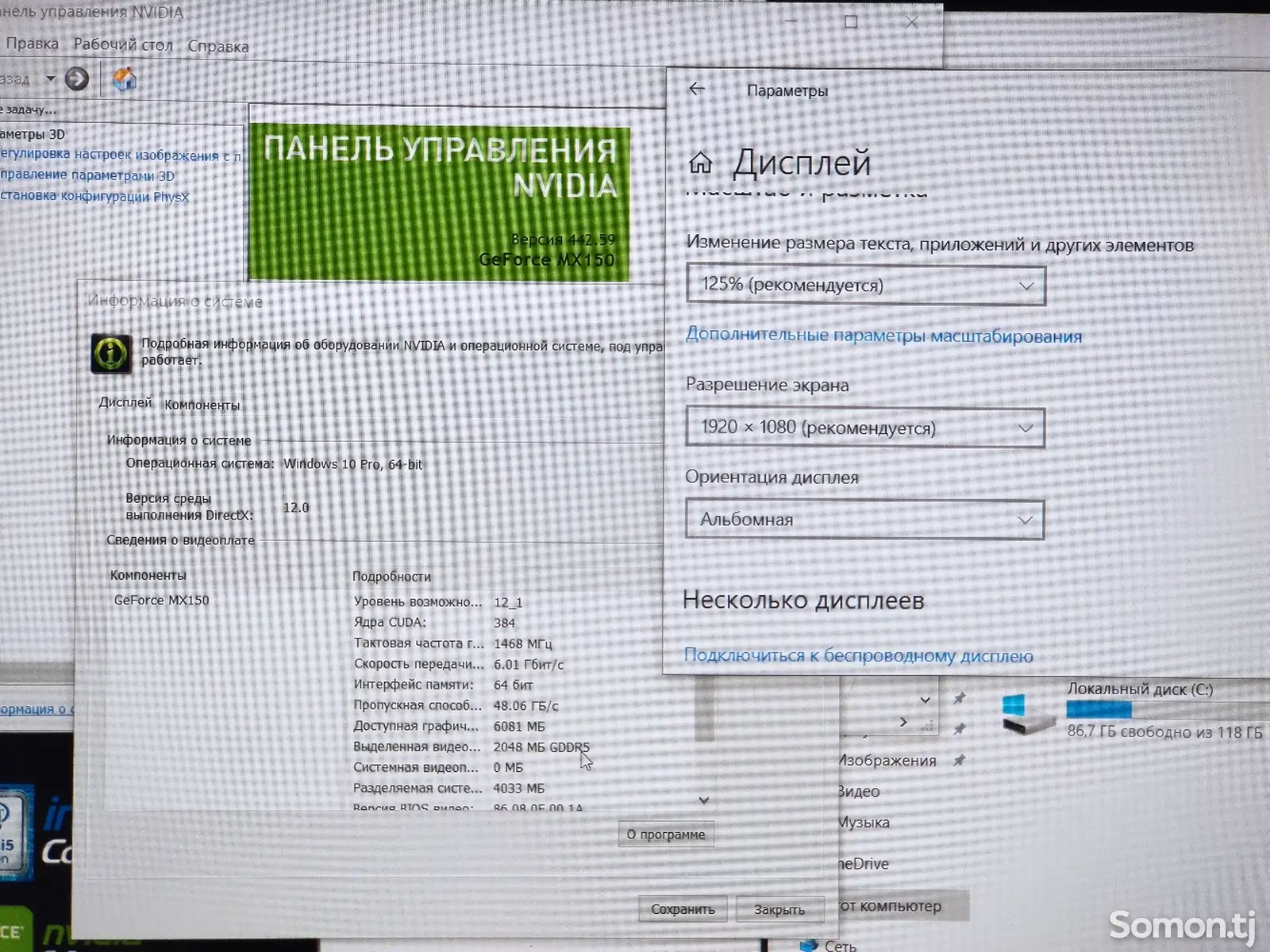Open the Правка menu
The width and height of the screenshot is (1270, 952).
tap(32, 44)
